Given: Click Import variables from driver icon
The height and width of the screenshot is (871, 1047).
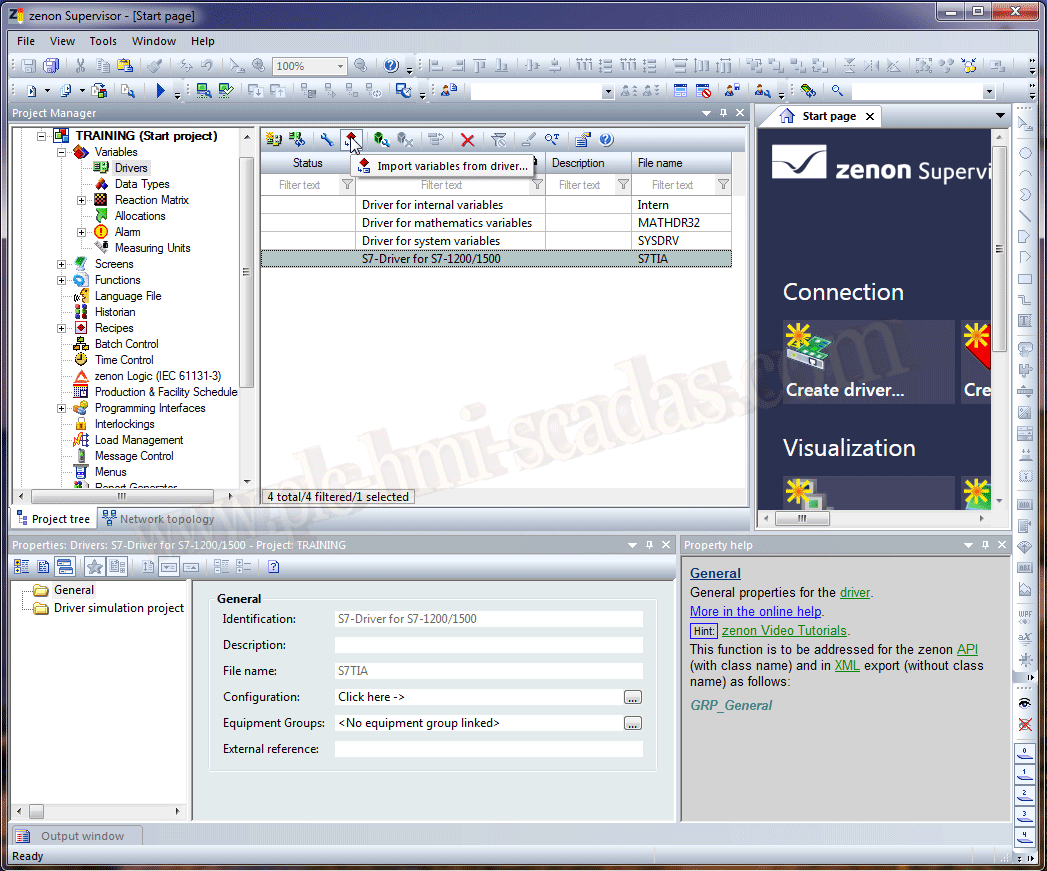Looking at the screenshot, I should click(x=351, y=140).
